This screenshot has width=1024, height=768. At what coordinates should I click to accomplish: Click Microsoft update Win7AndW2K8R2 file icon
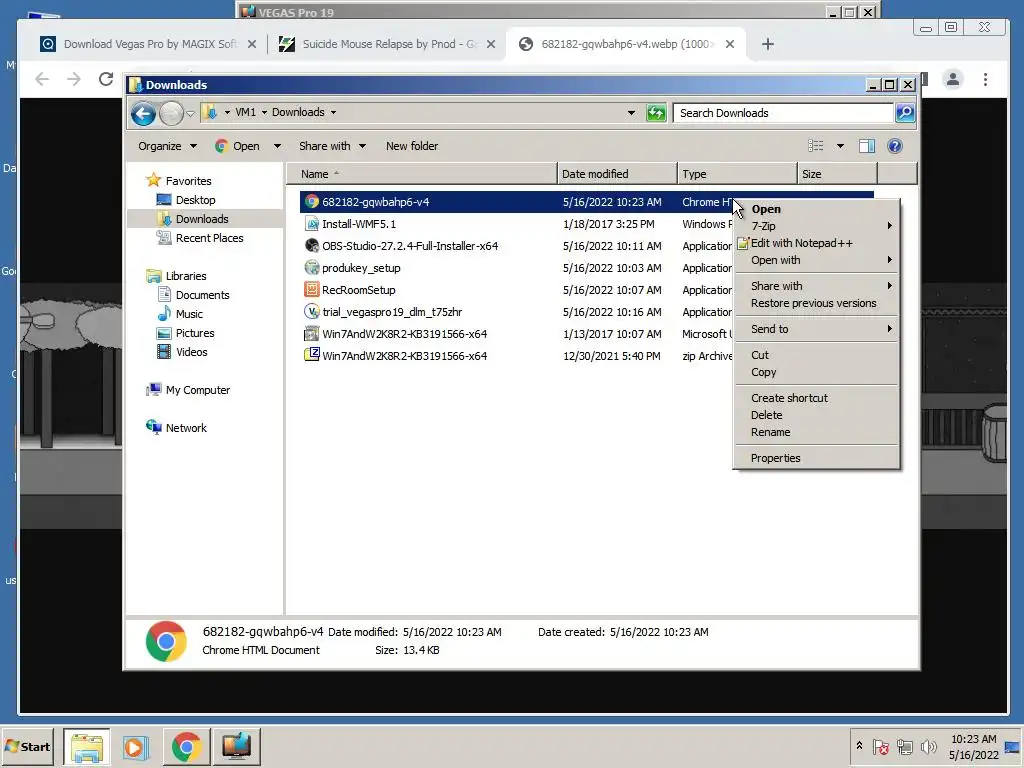tap(312, 334)
